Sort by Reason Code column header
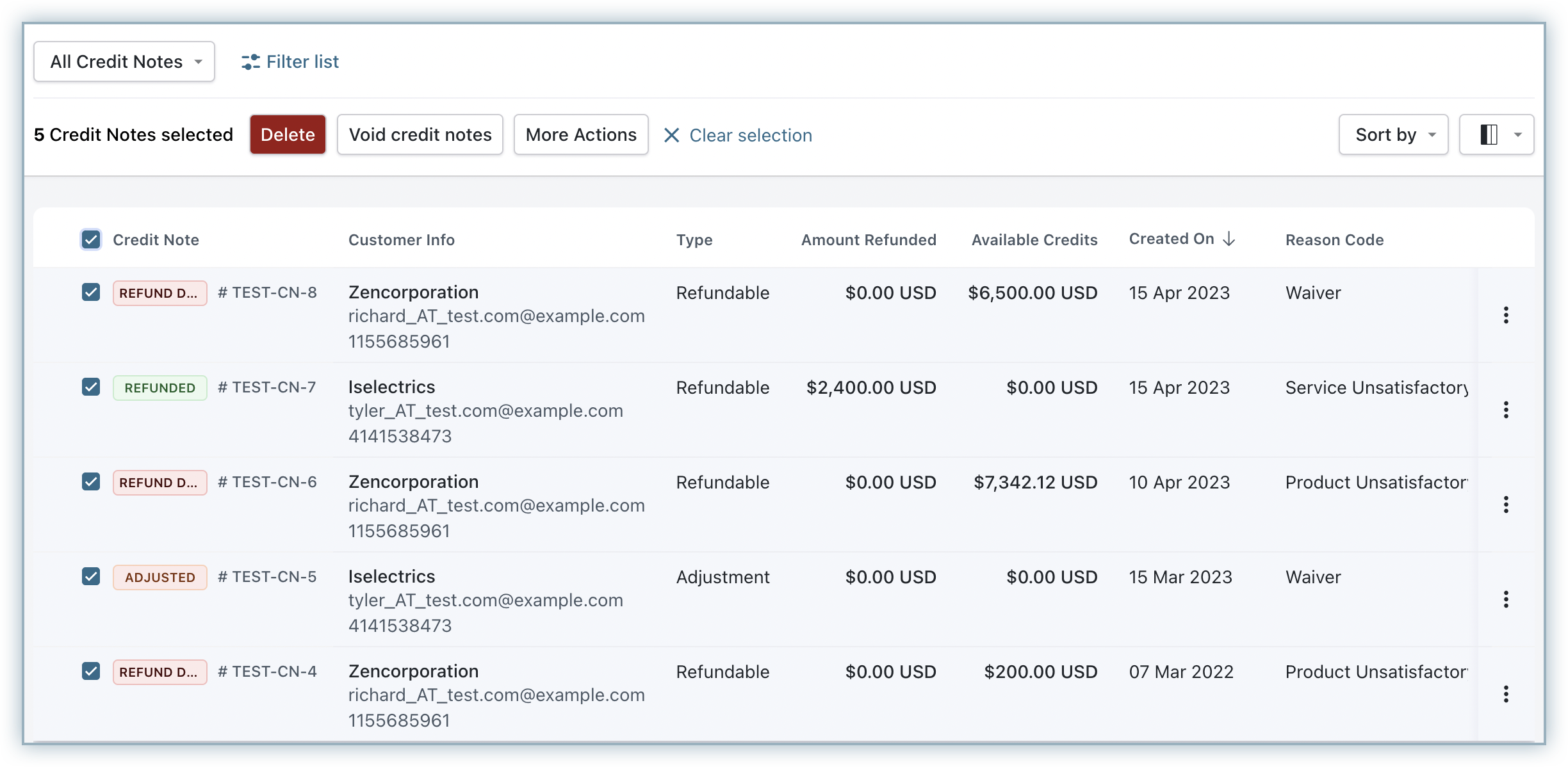 point(1334,239)
